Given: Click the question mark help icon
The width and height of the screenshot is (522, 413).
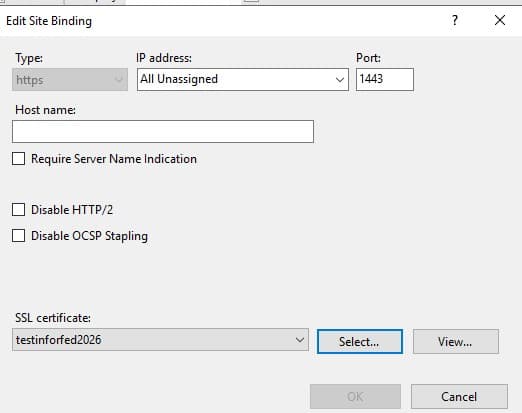Looking at the screenshot, I should click(455, 21).
